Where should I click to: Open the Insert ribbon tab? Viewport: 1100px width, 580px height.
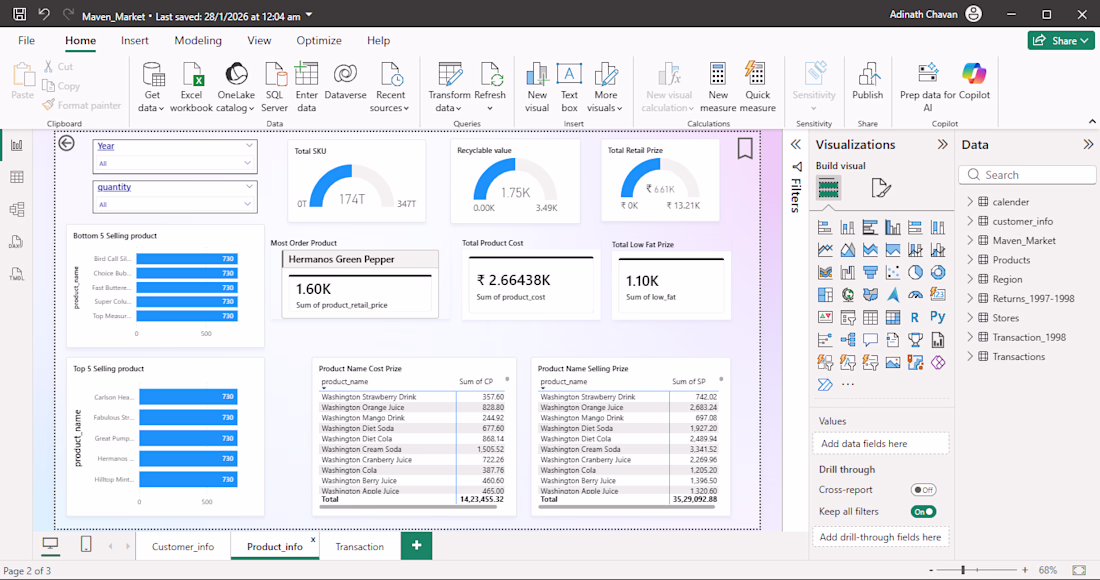coord(135,41)
